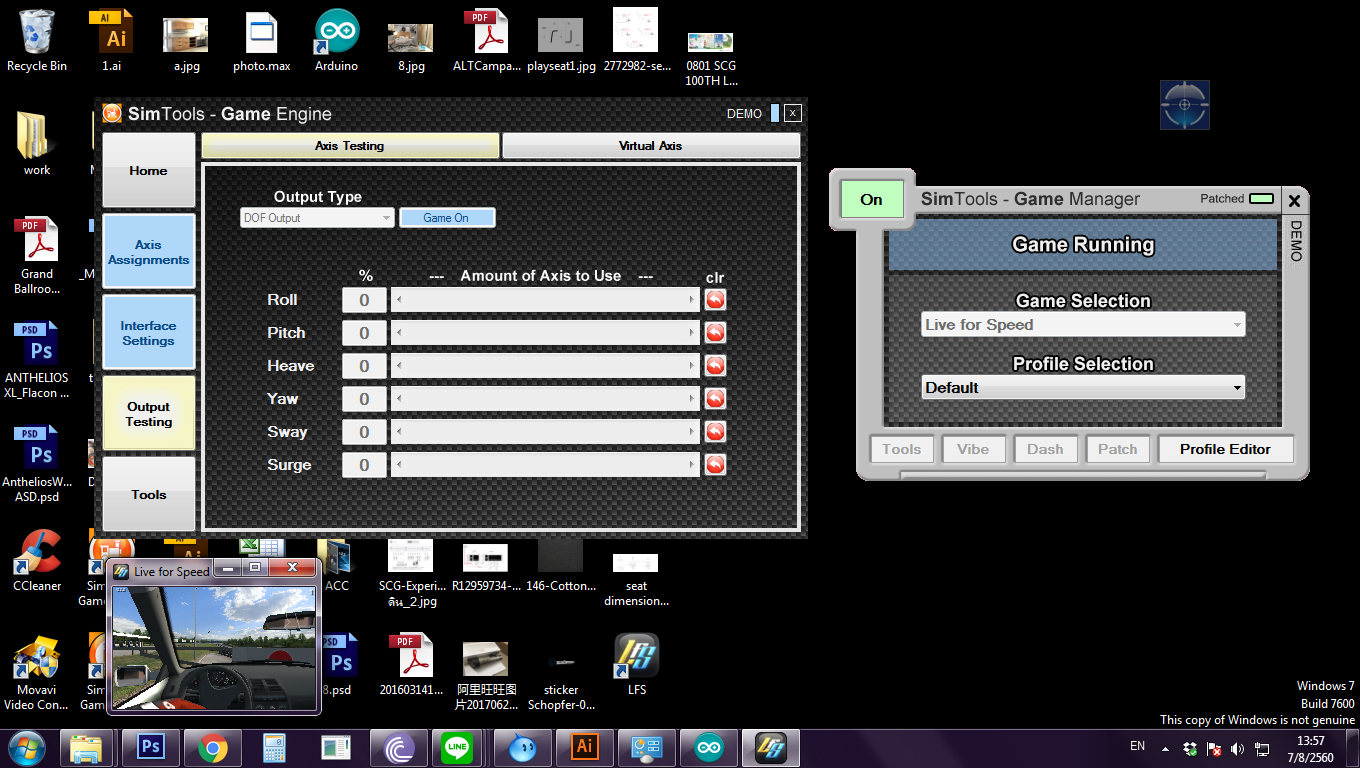
Task: Open the Tools section in Game Engine
Action: pyautogui.click(x=148, y=494)
